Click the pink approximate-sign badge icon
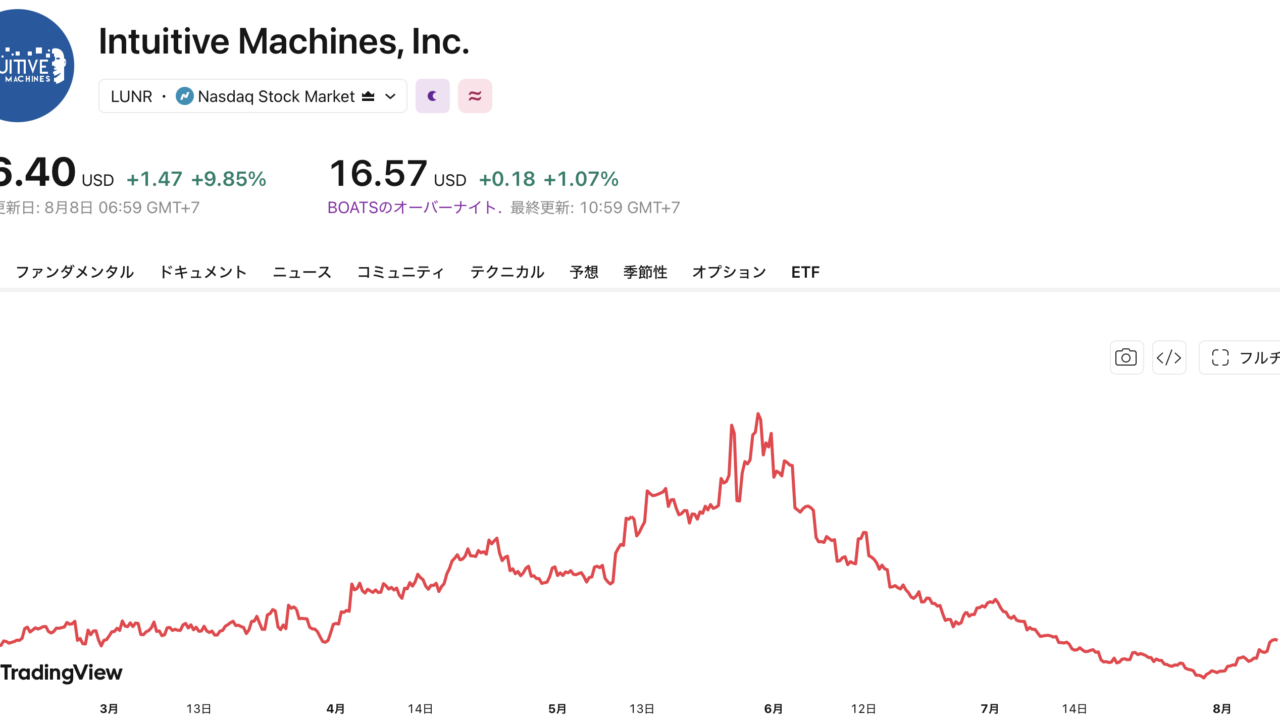The height and width of the screenshot is (720, 1280). (475, 96)
